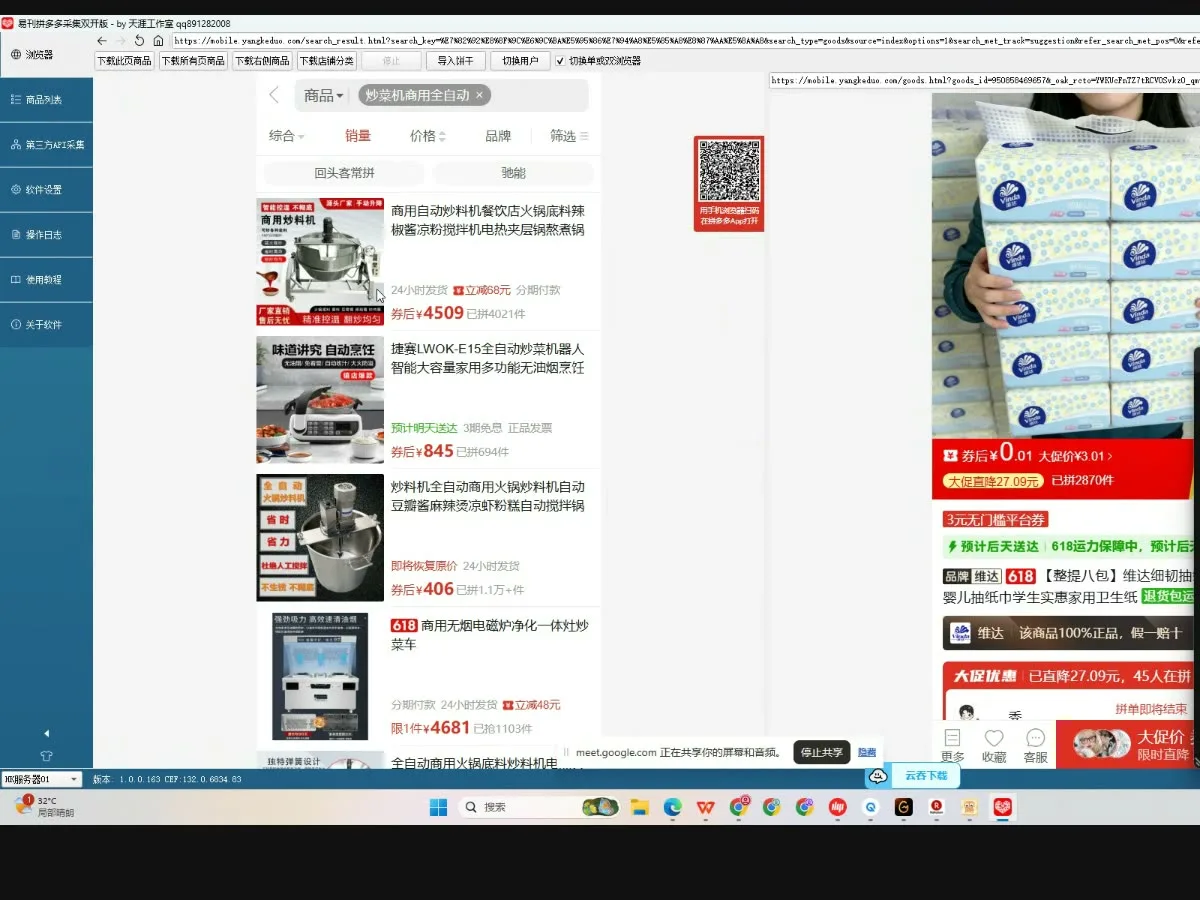Apply the 回头客常拼 filter chip

pos(344,173)
